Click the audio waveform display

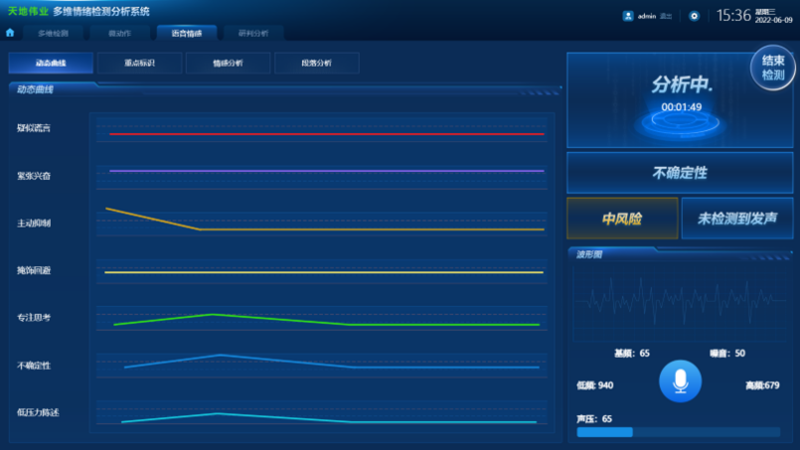[x=680, y=303]
